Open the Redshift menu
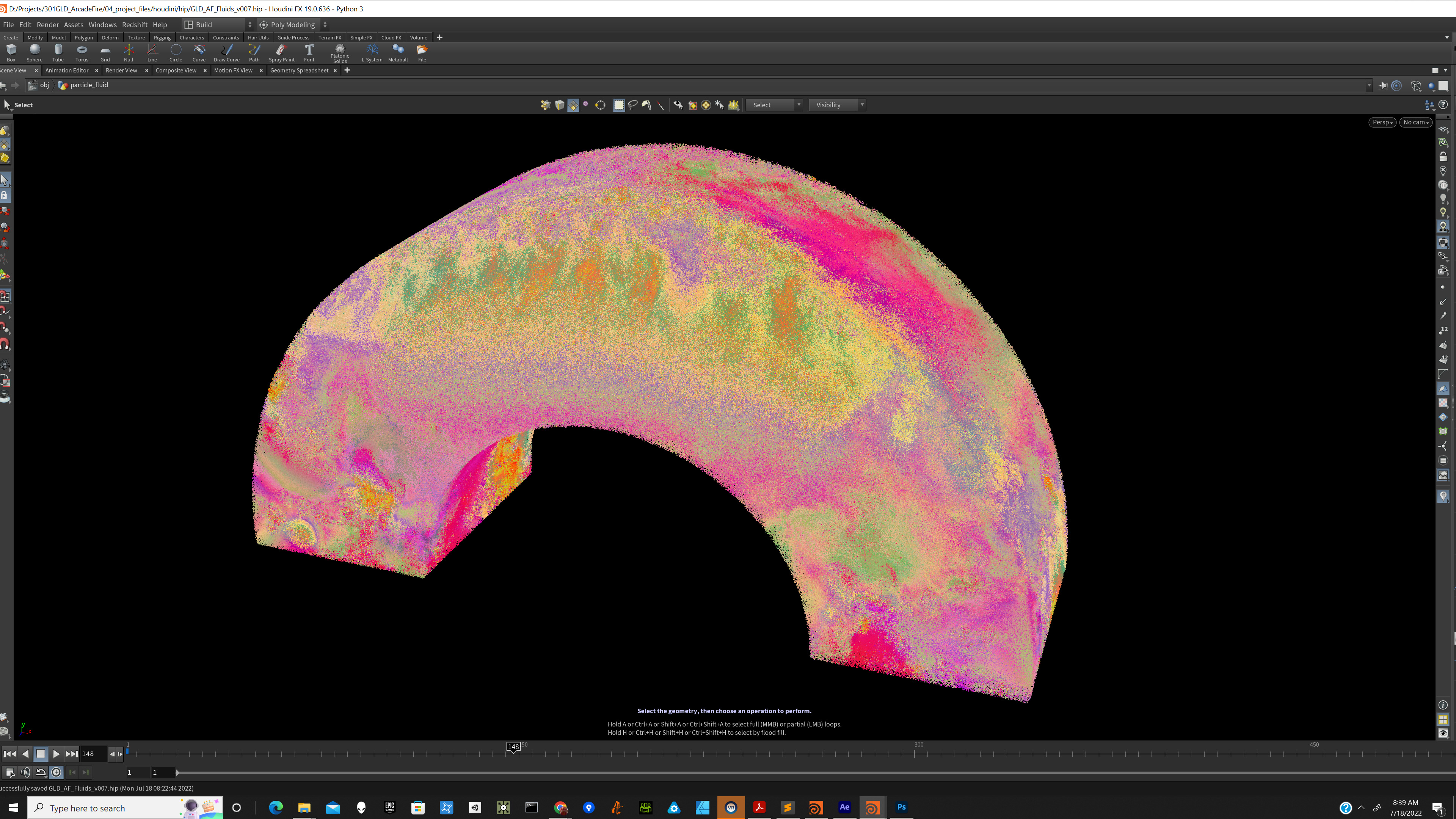 135,25
